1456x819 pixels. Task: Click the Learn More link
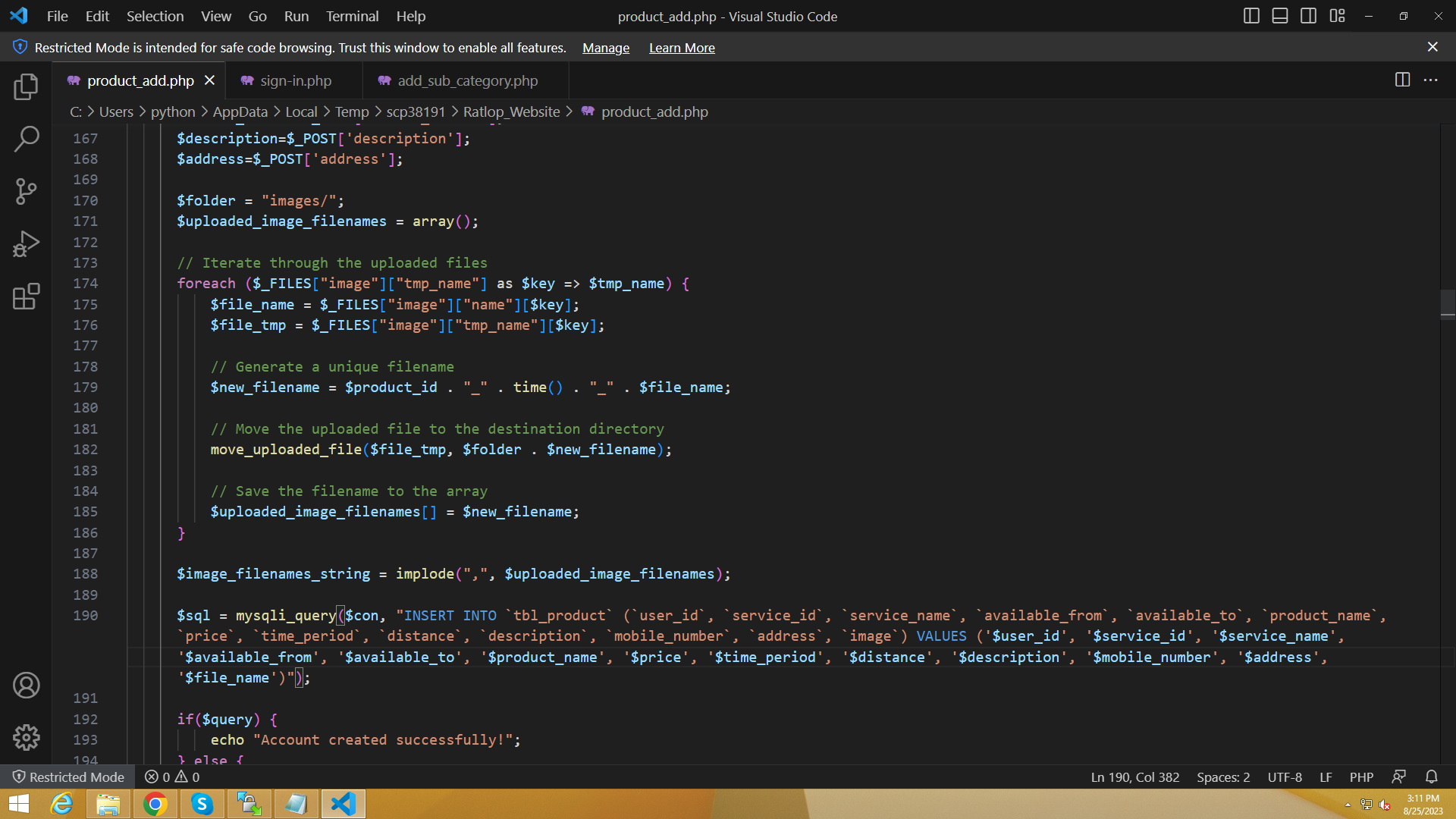click(682, 48)
